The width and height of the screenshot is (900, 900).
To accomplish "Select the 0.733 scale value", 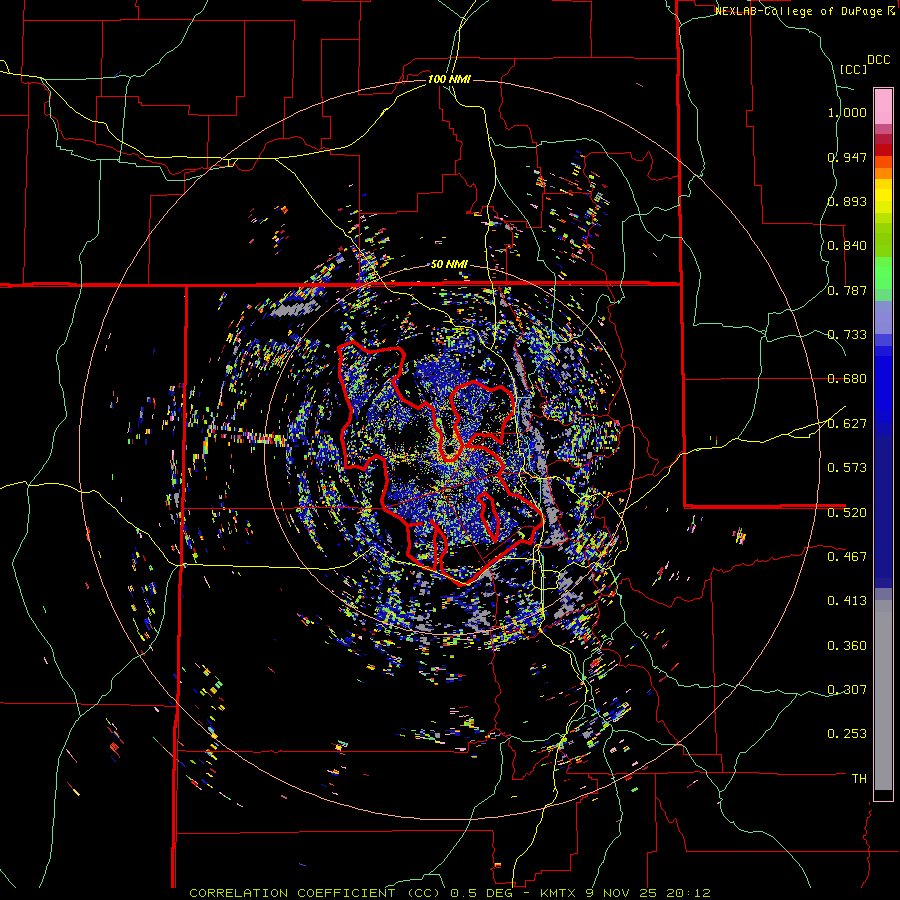I will tap(847, 335).
